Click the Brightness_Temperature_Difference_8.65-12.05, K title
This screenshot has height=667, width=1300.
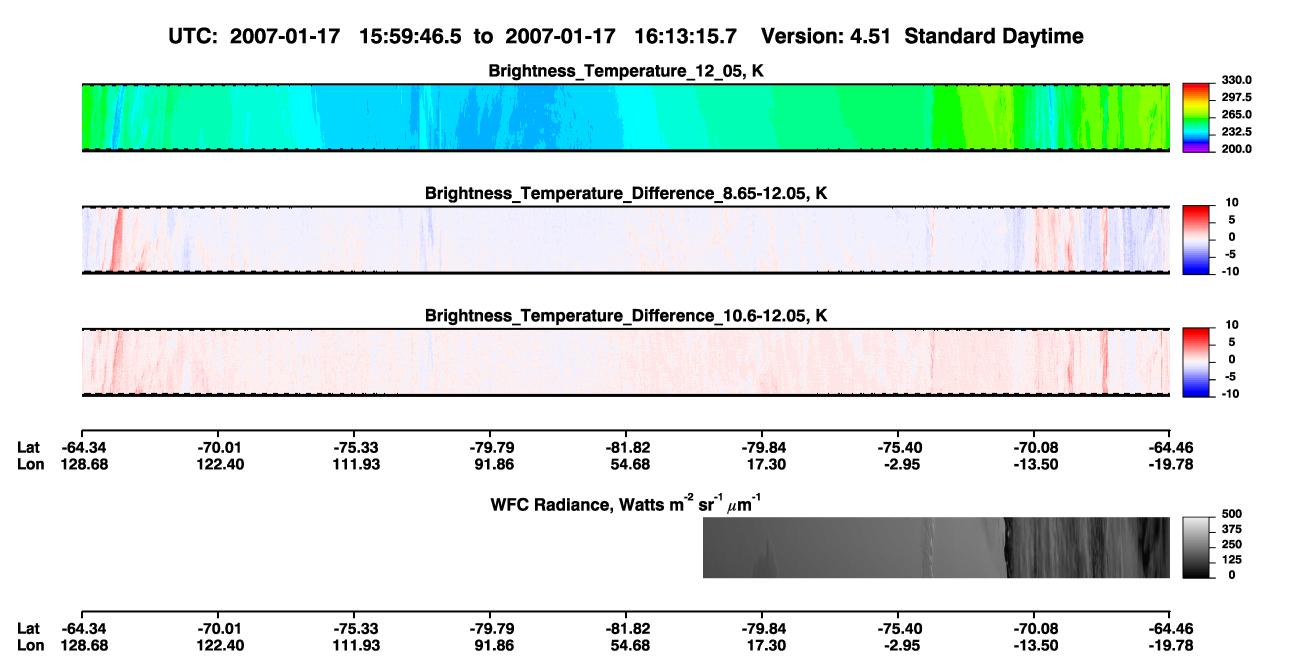coord(626,193)
